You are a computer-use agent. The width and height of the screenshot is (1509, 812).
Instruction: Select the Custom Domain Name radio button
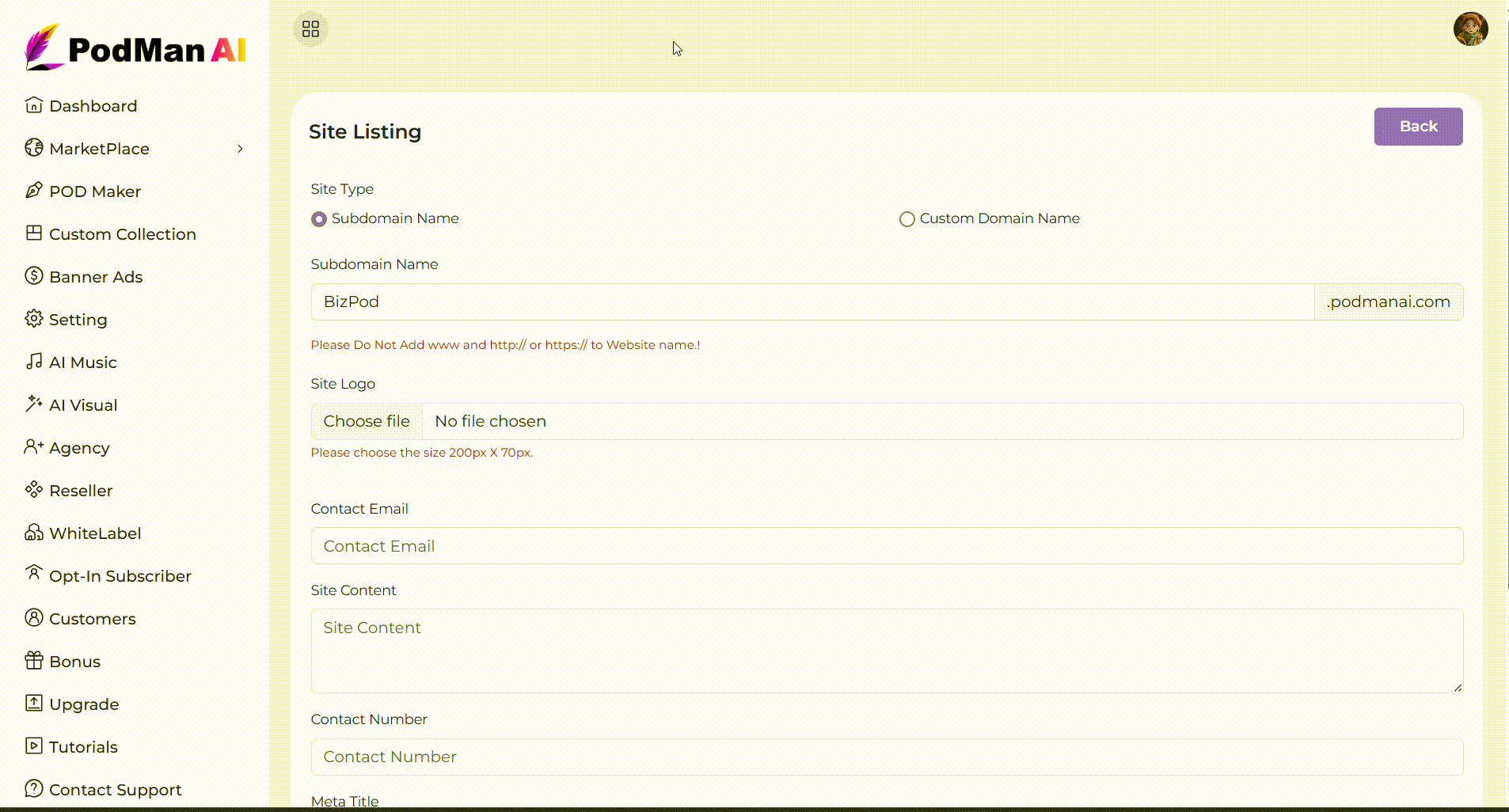pyautogui.click(x=907, y=219)
